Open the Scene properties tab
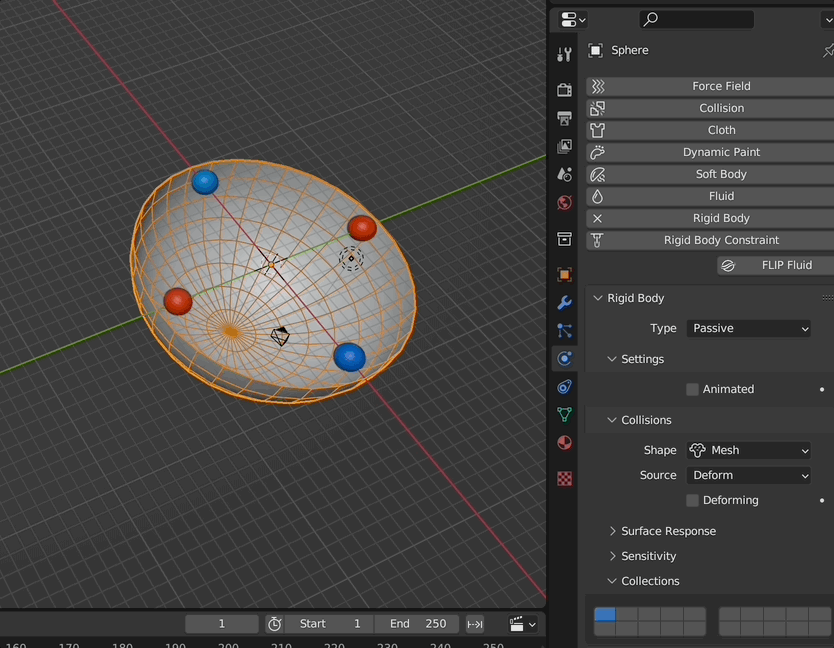The image size is (834, 648). click(564, 175)
